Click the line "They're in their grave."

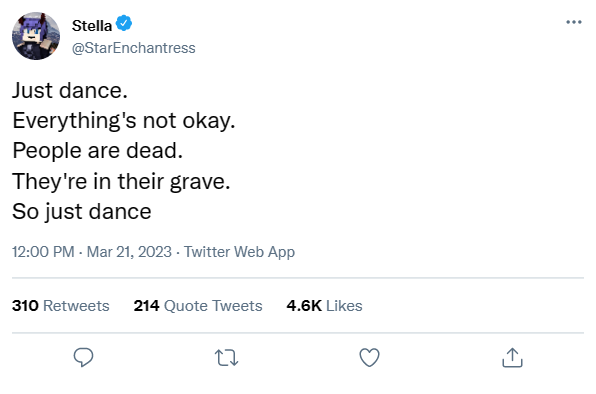[121, 181]
